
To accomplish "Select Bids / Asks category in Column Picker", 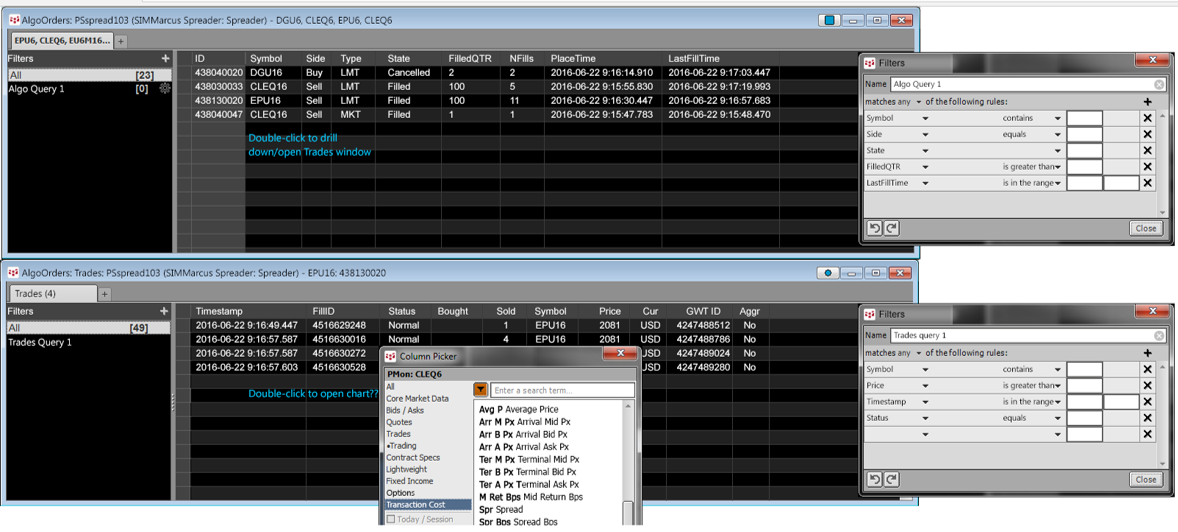I will [x=405, y=410].
